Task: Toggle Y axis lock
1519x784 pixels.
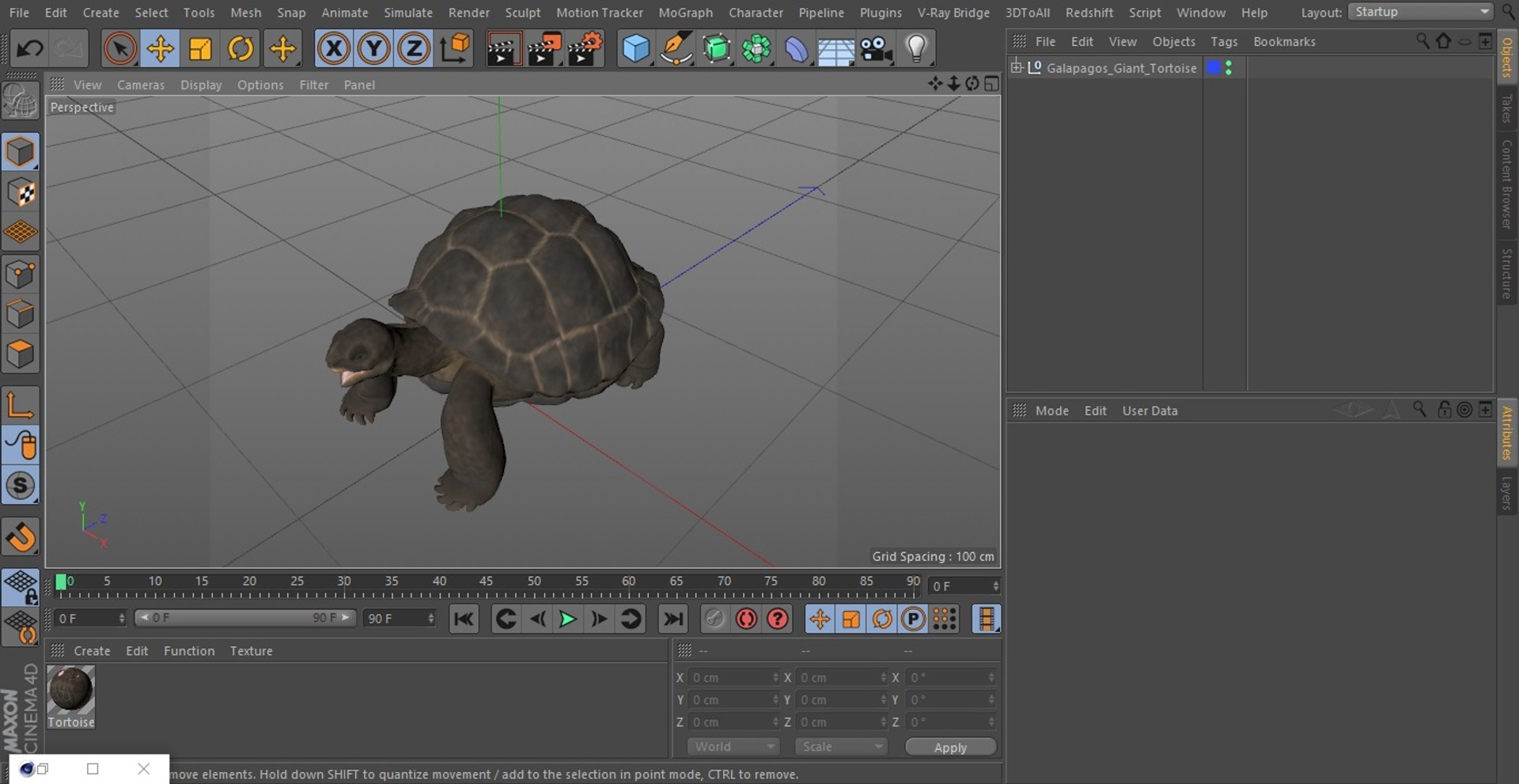Action: 373,49
